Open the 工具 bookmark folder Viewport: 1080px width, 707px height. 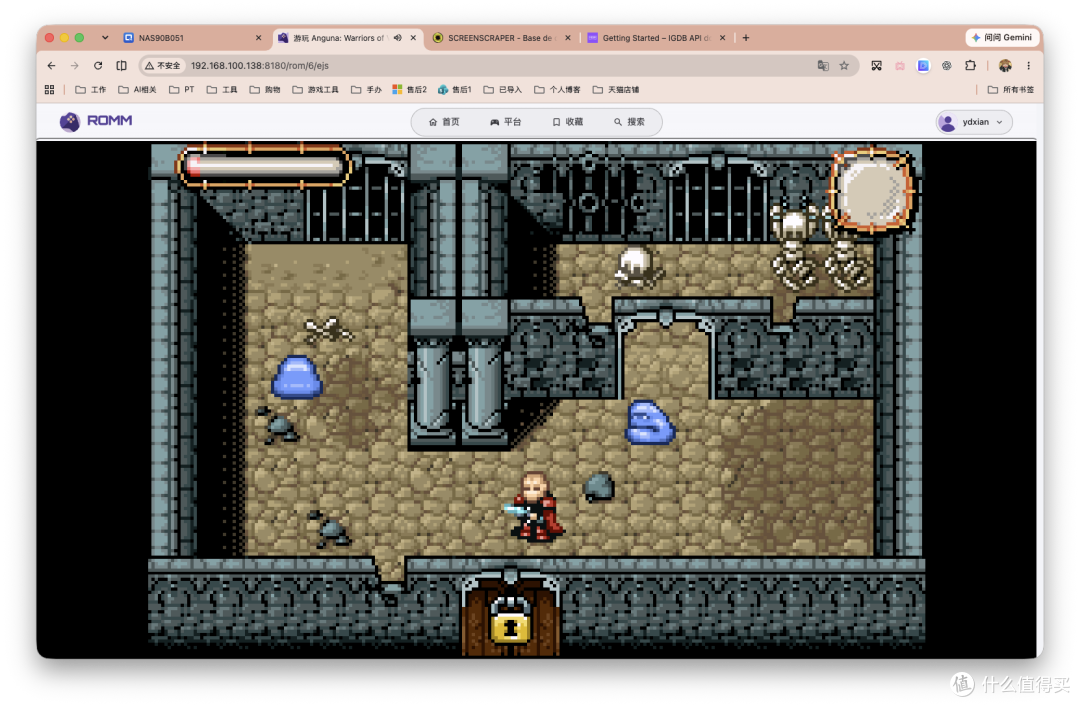222,90
